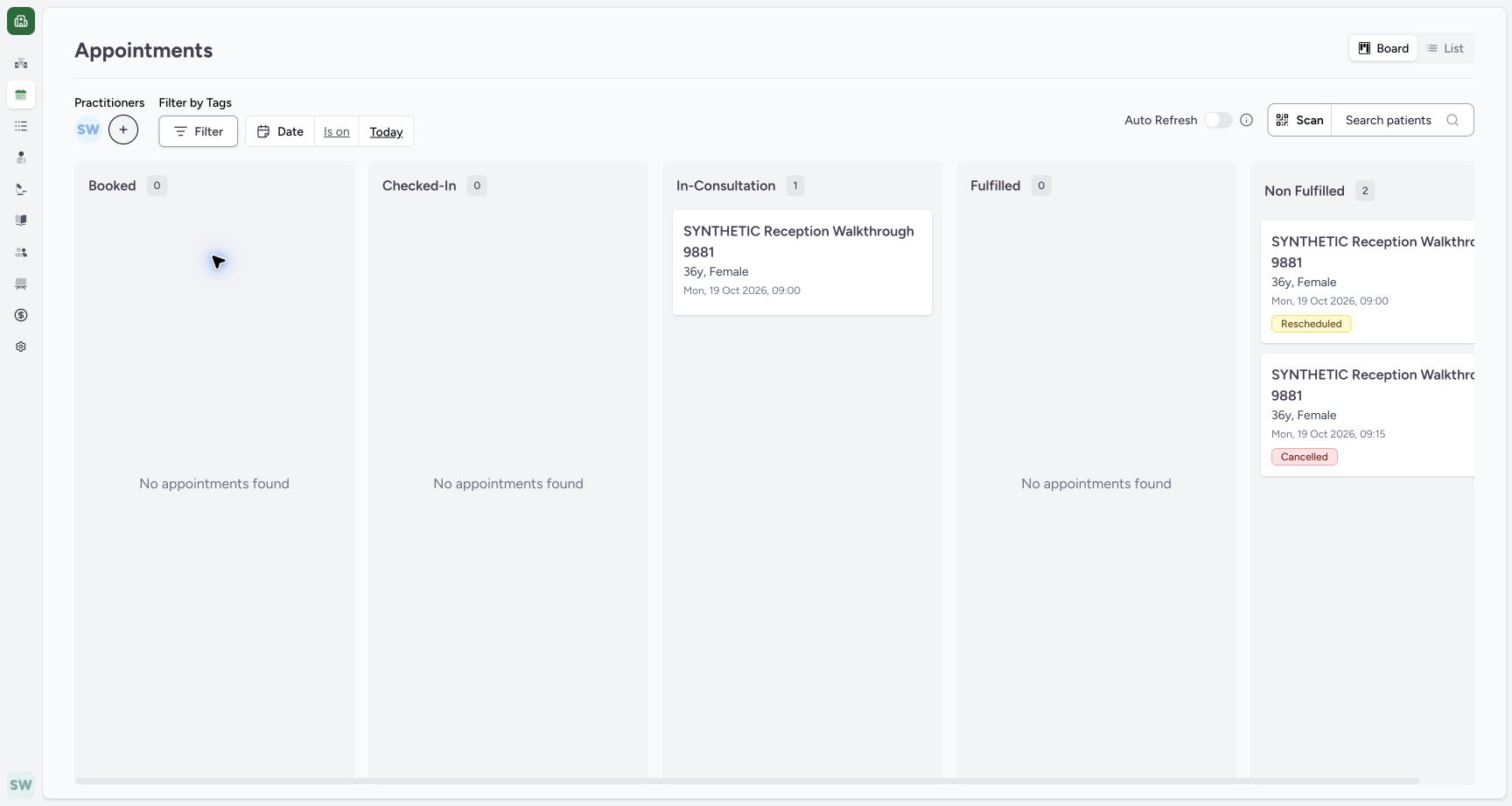
Task: Open the settings gear sidebar icon
Action: click(21, 347)
